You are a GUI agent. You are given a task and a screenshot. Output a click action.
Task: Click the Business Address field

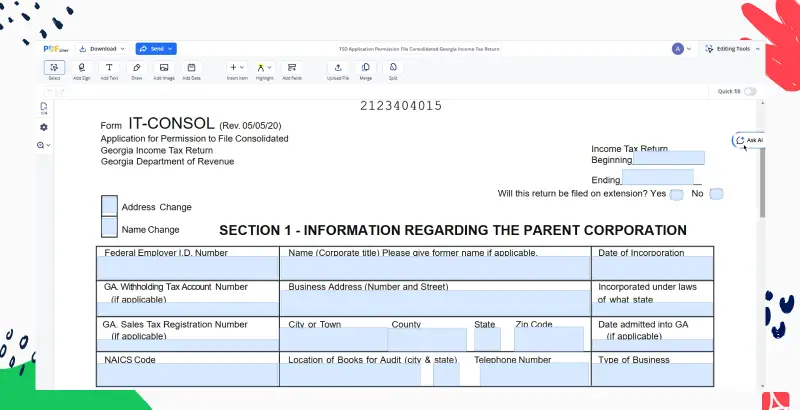click(x=435, y=303)
